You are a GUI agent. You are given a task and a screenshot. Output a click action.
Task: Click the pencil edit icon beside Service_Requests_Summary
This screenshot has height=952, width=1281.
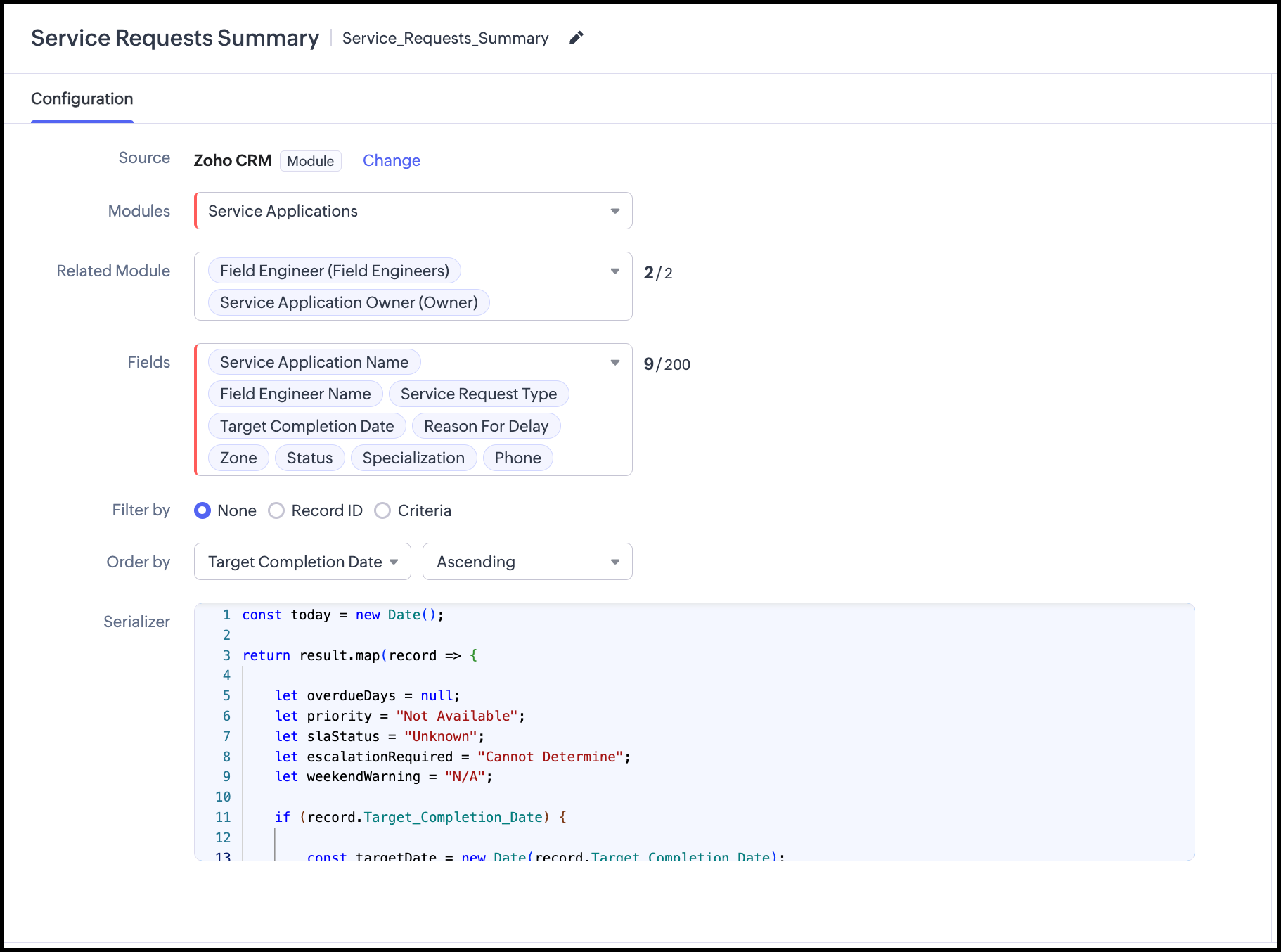[x=576, y=38]
